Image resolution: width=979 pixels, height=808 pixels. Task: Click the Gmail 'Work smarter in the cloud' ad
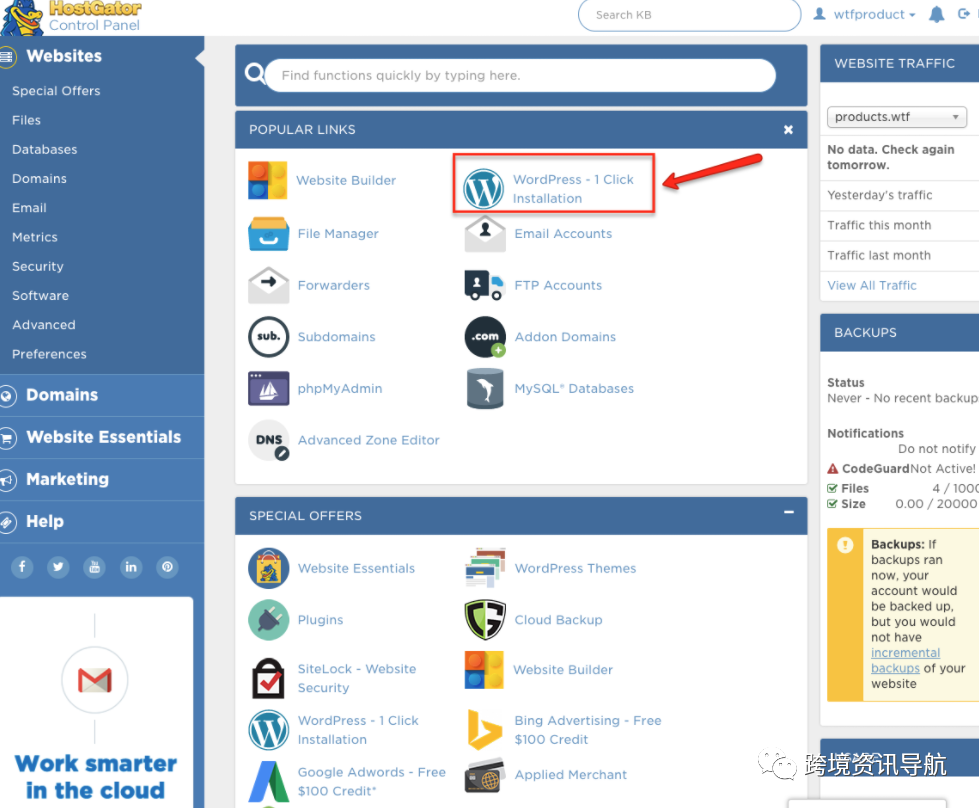96,702
